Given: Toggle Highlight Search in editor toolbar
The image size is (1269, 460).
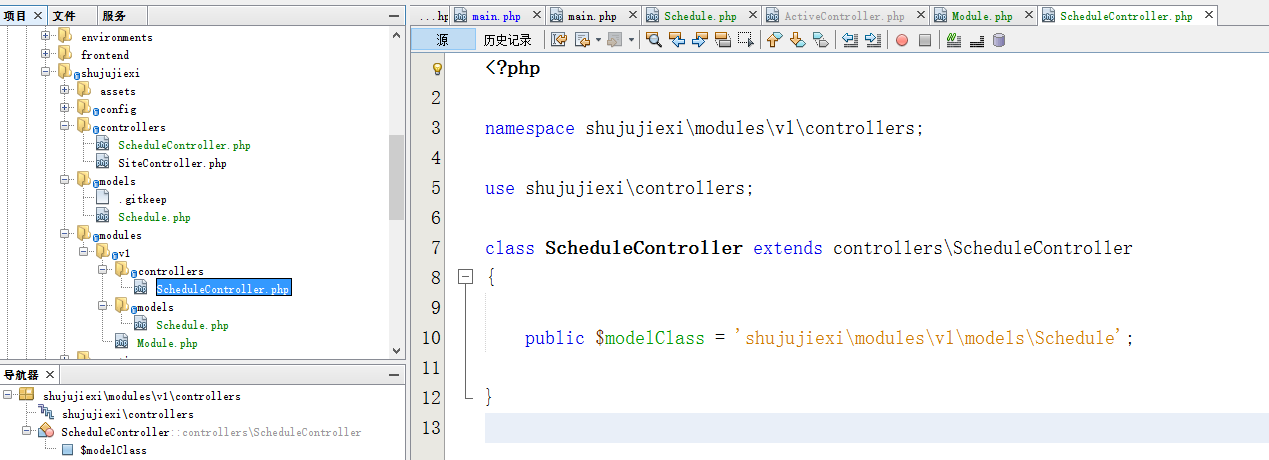Looking at the screenshot, I should click(722, 40).
